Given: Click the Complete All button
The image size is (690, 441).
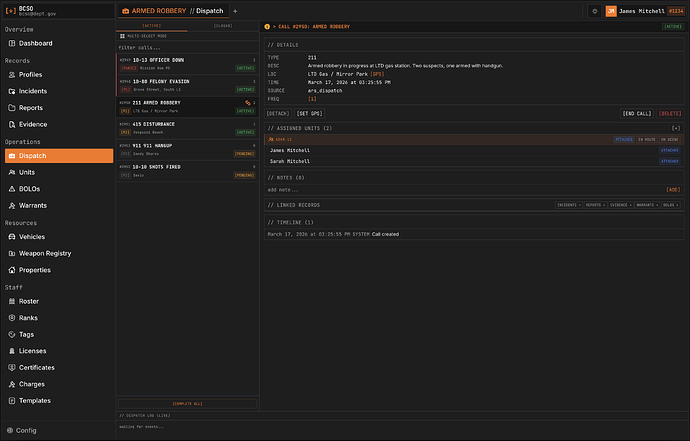Looking at the screenshot, I should tap(187, 404).
